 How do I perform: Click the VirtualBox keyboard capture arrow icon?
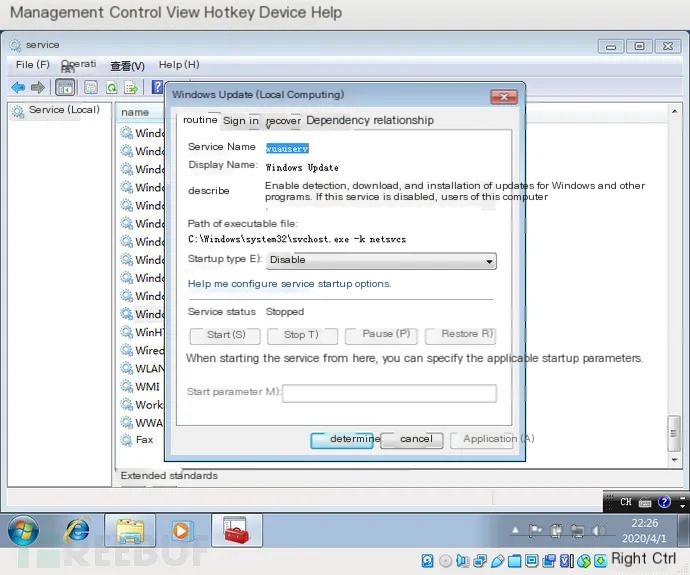[600, 561]
